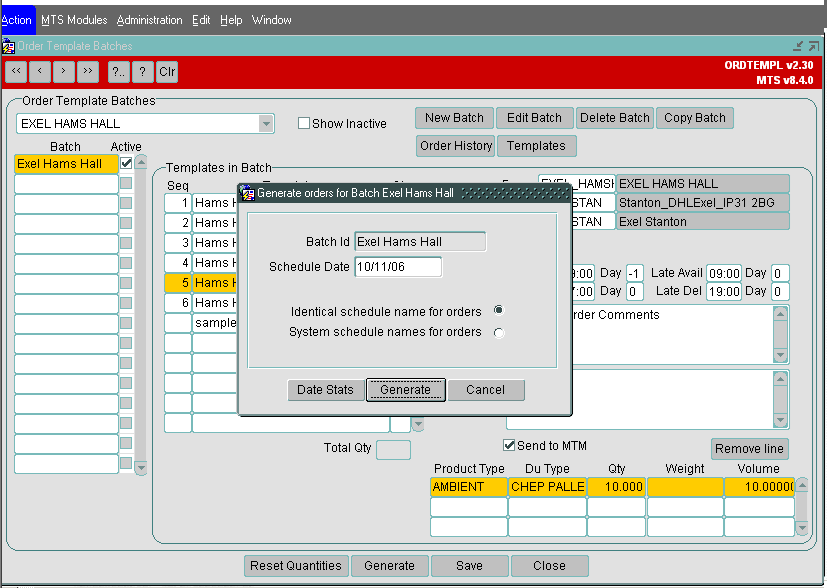This screenshot has width=827, height=588.
Task: Select the sample template row
Action: [x=200, y=323]
